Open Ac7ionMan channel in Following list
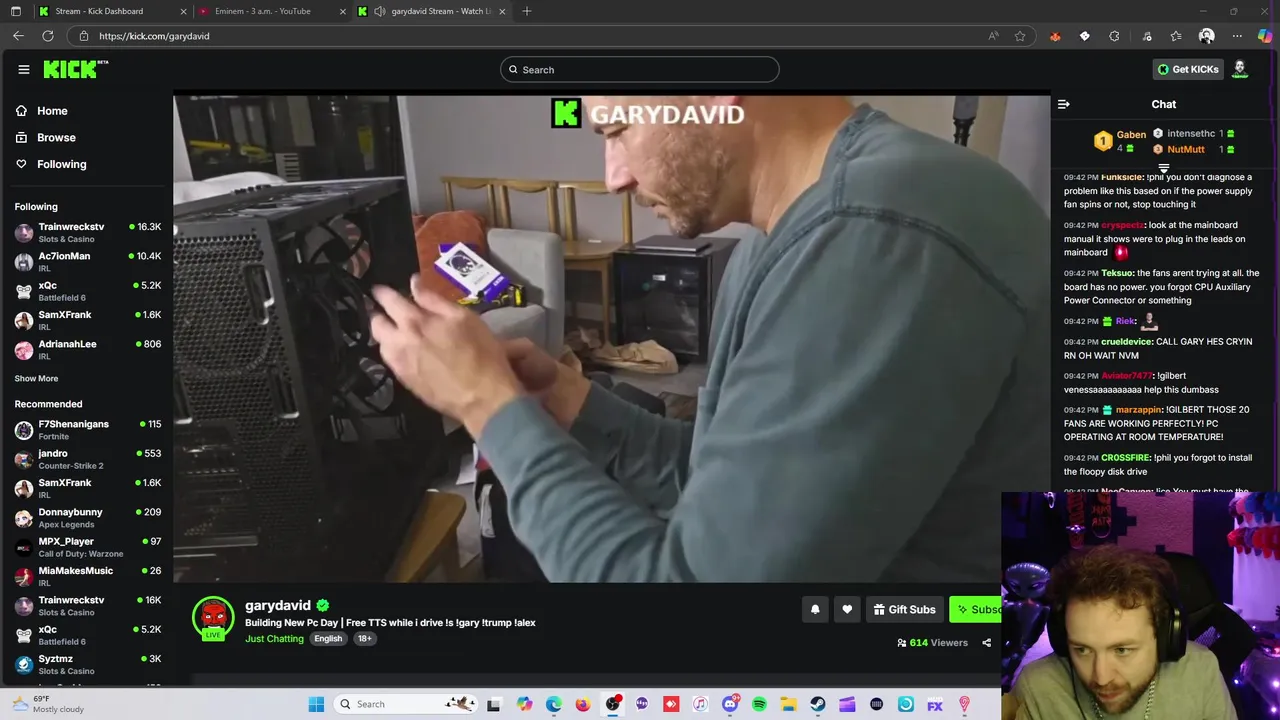Screen dimensions: 1280x720 [88, 261]
